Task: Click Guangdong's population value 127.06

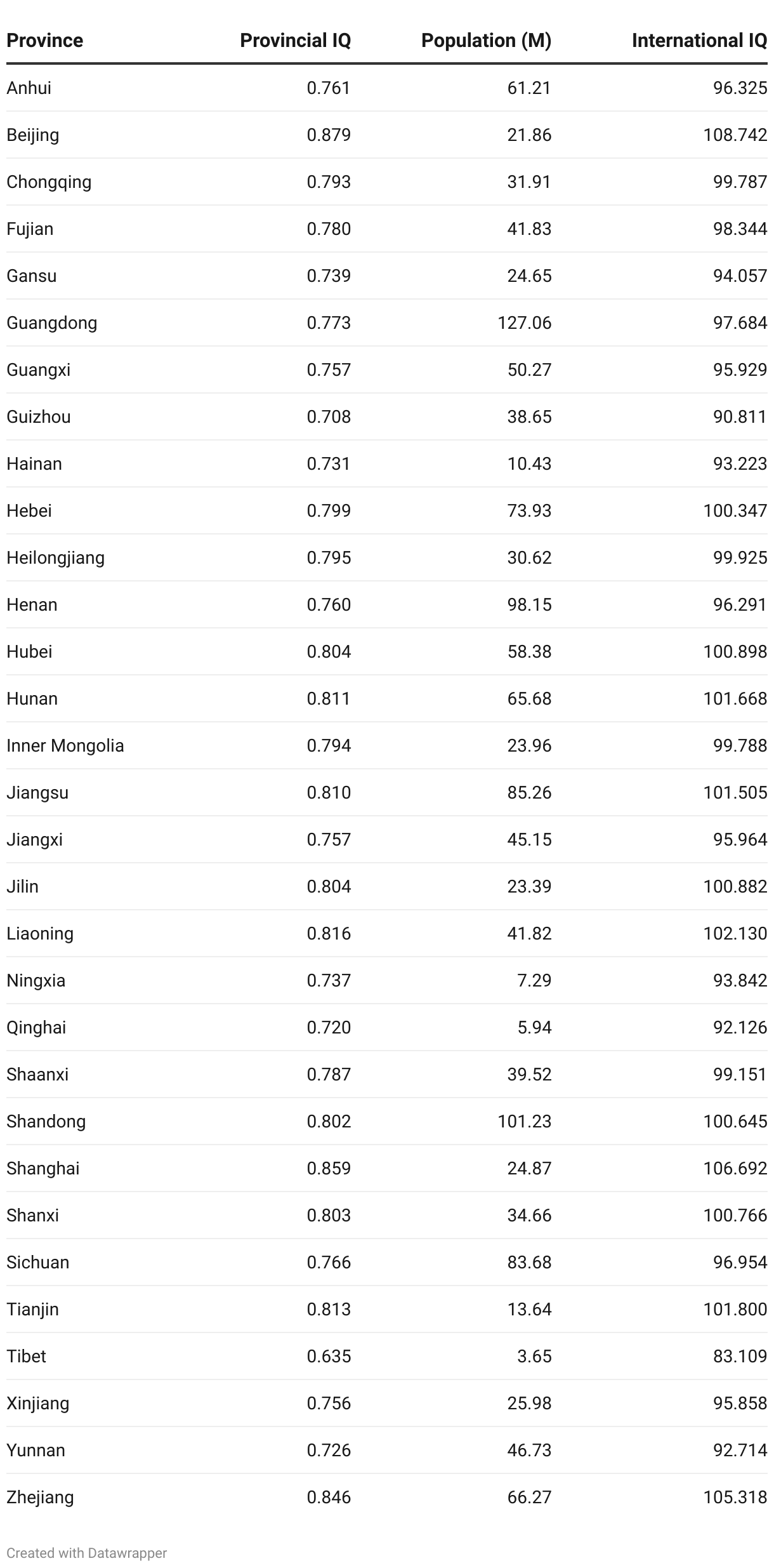Action: pyautogui.click(x=524, y=322)
